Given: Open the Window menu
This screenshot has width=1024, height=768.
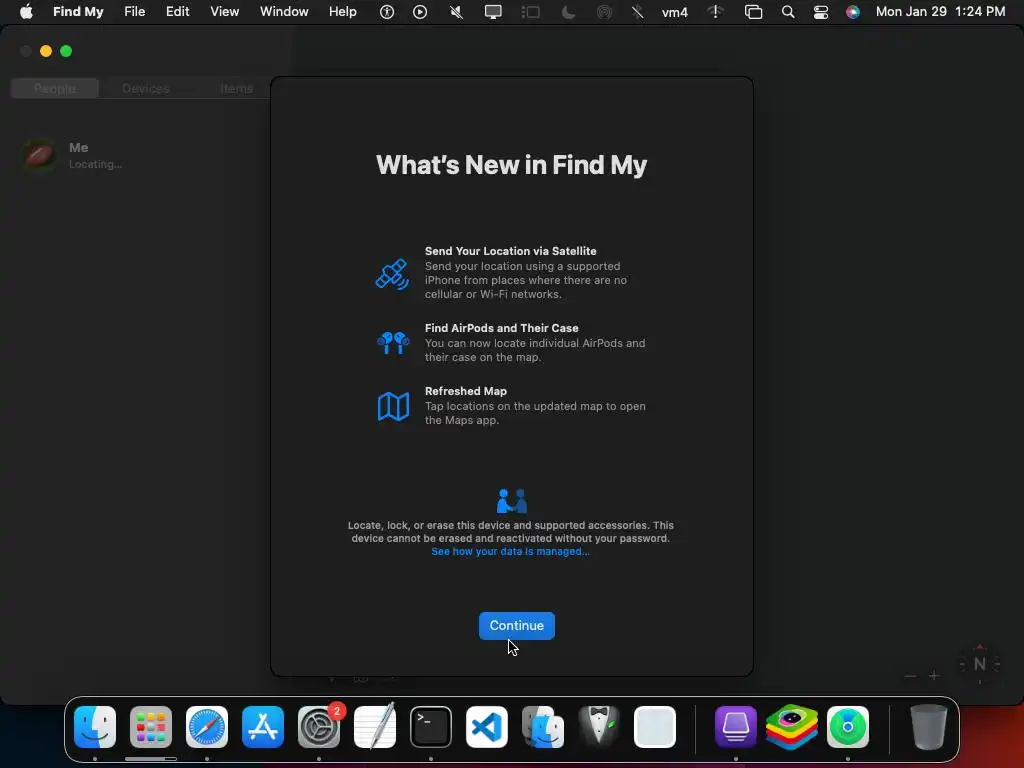Looking at the screenshot, I should click(x=284, y=12).
